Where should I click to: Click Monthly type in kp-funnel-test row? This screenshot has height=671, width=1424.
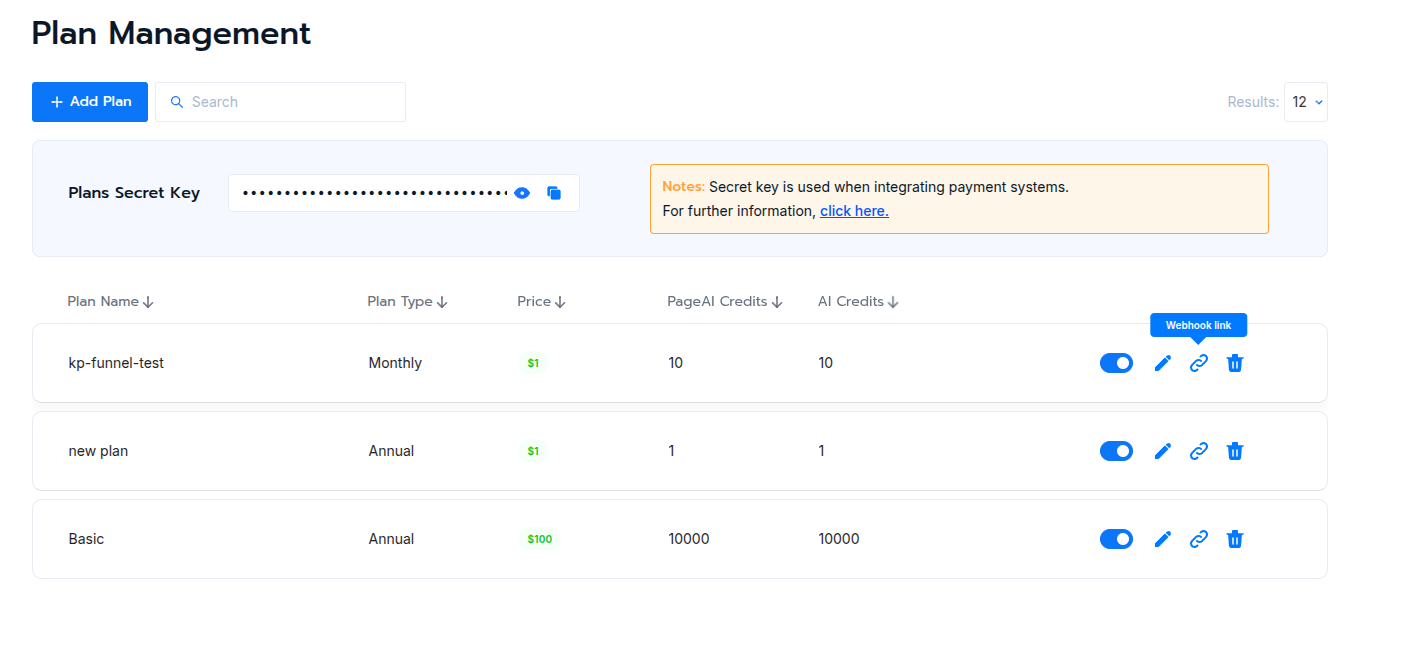[x=395, y=363]
